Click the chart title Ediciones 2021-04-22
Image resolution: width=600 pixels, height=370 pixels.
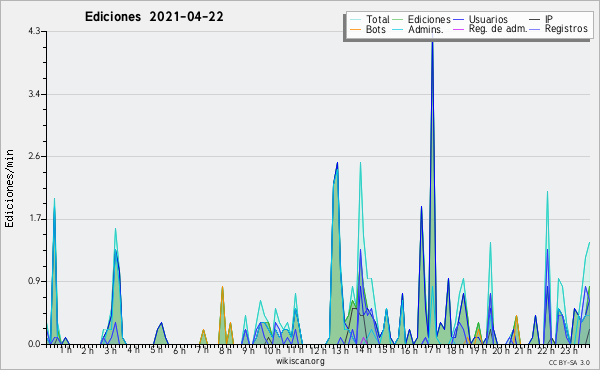point(154,17)
